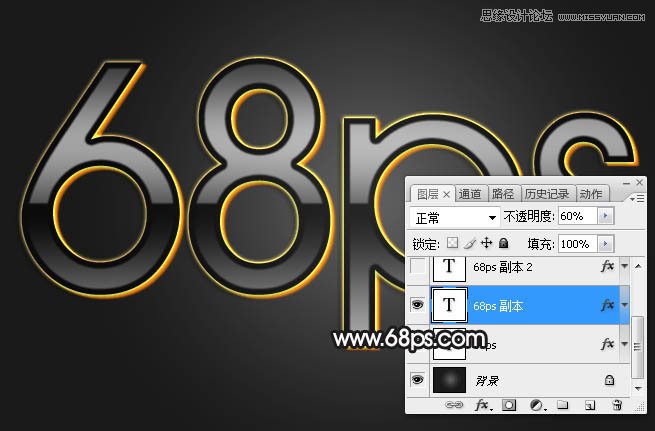Click the 填充 fill value field
This screenshot has width=655, height=431.
[x=577, y=244]
